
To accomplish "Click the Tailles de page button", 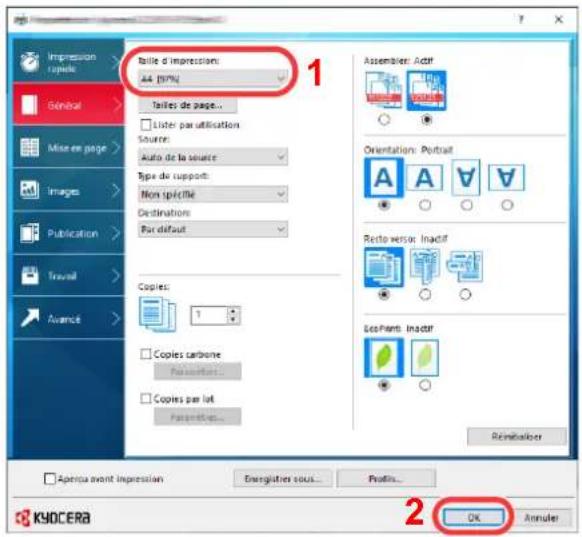I will 187,105.
